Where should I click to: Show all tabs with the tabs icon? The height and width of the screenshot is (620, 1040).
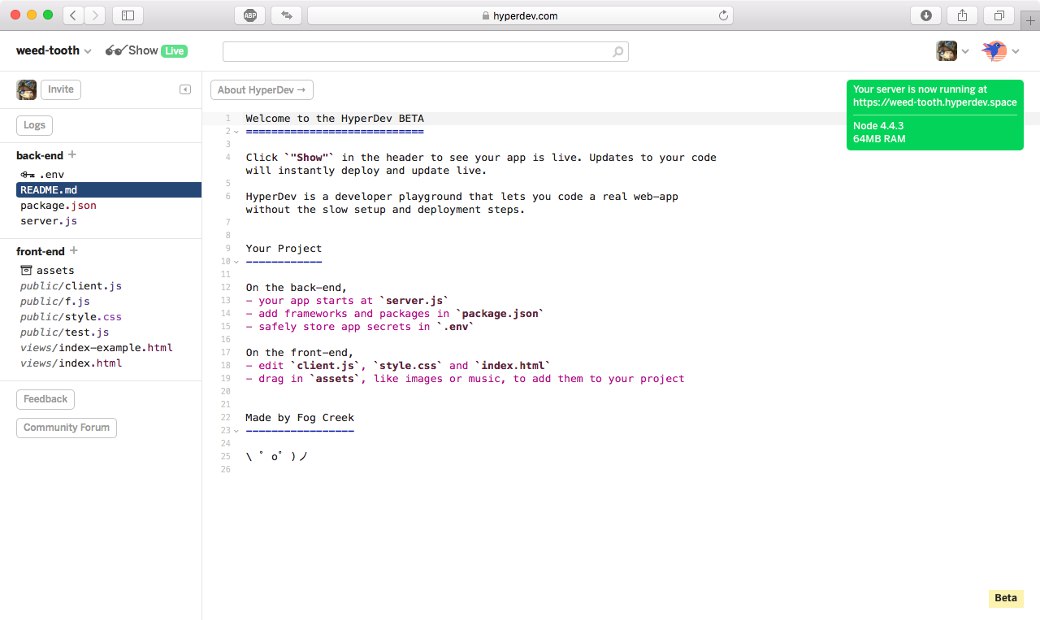[999, 15]
